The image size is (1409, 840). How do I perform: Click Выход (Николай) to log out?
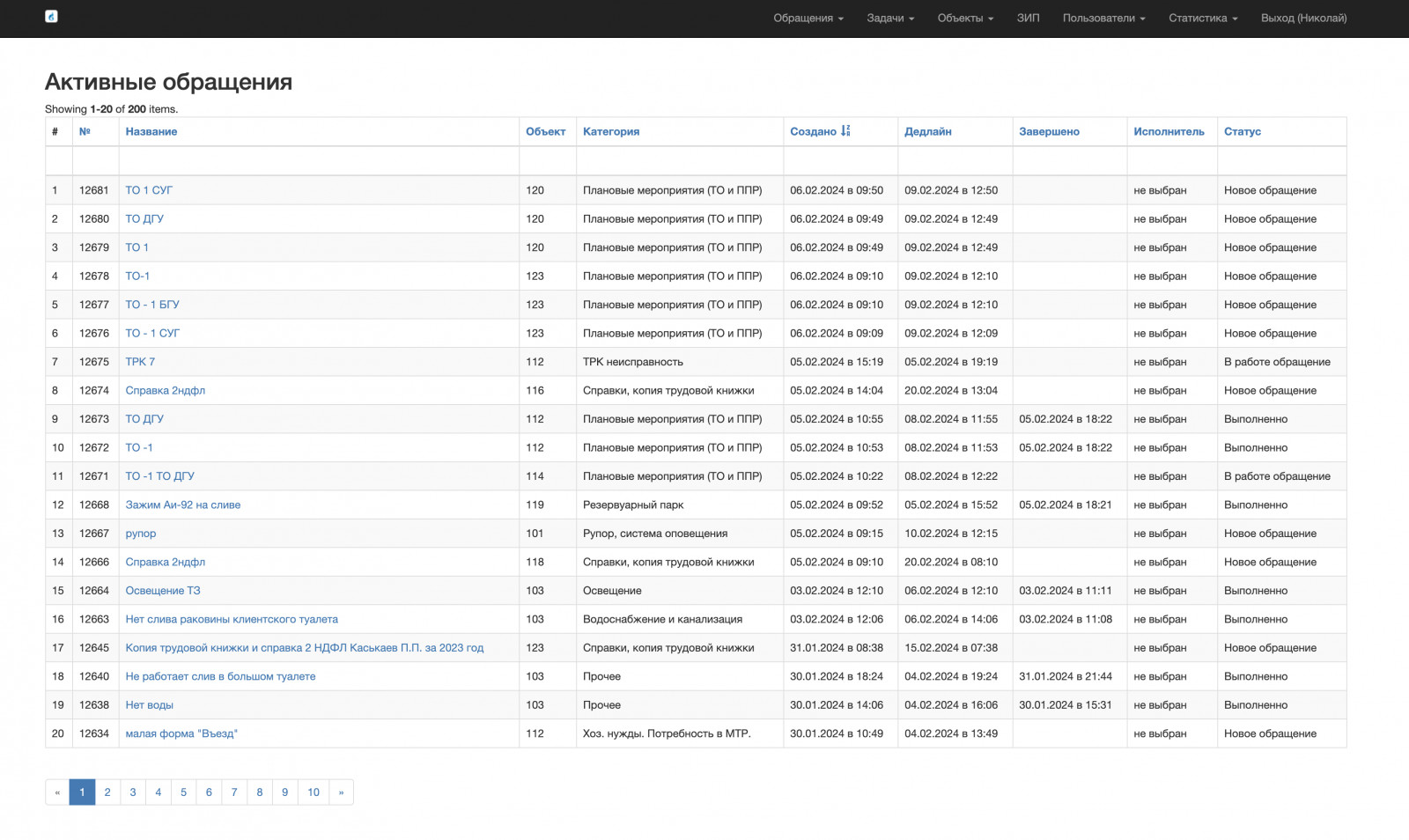[x=1303, y=18]
